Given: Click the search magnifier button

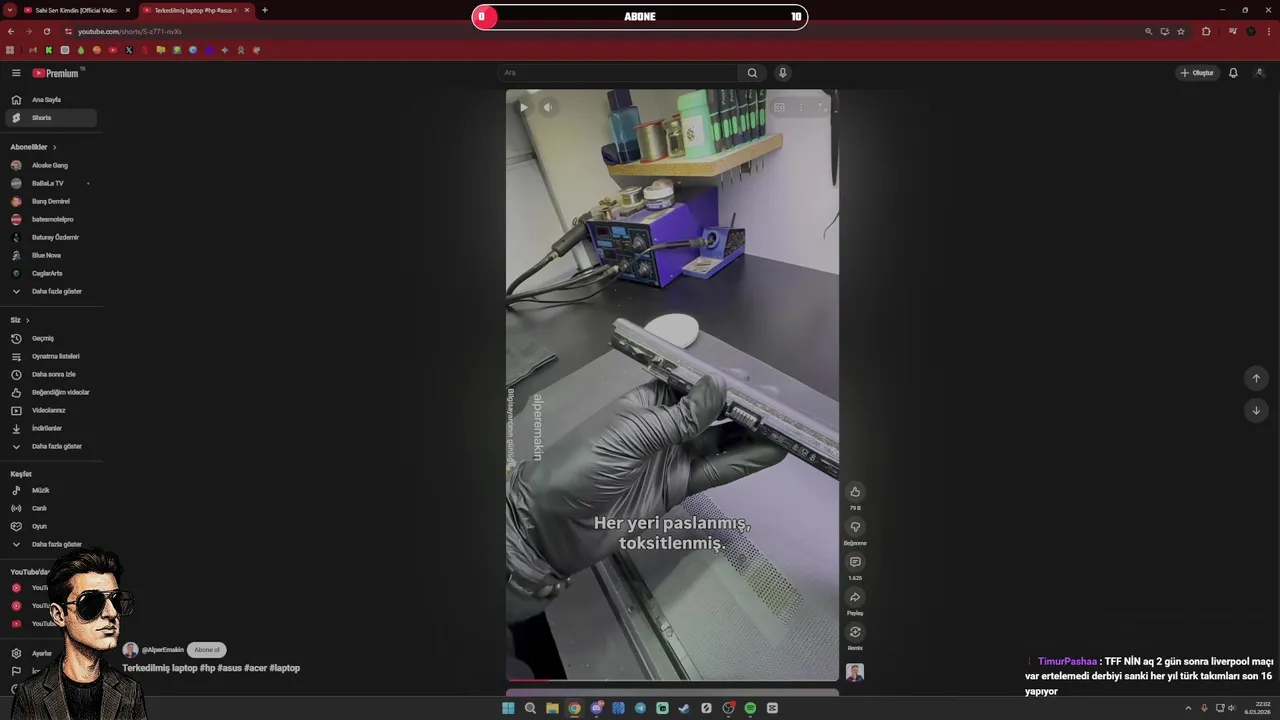Looking at the screenshot, I should [752, 73].
